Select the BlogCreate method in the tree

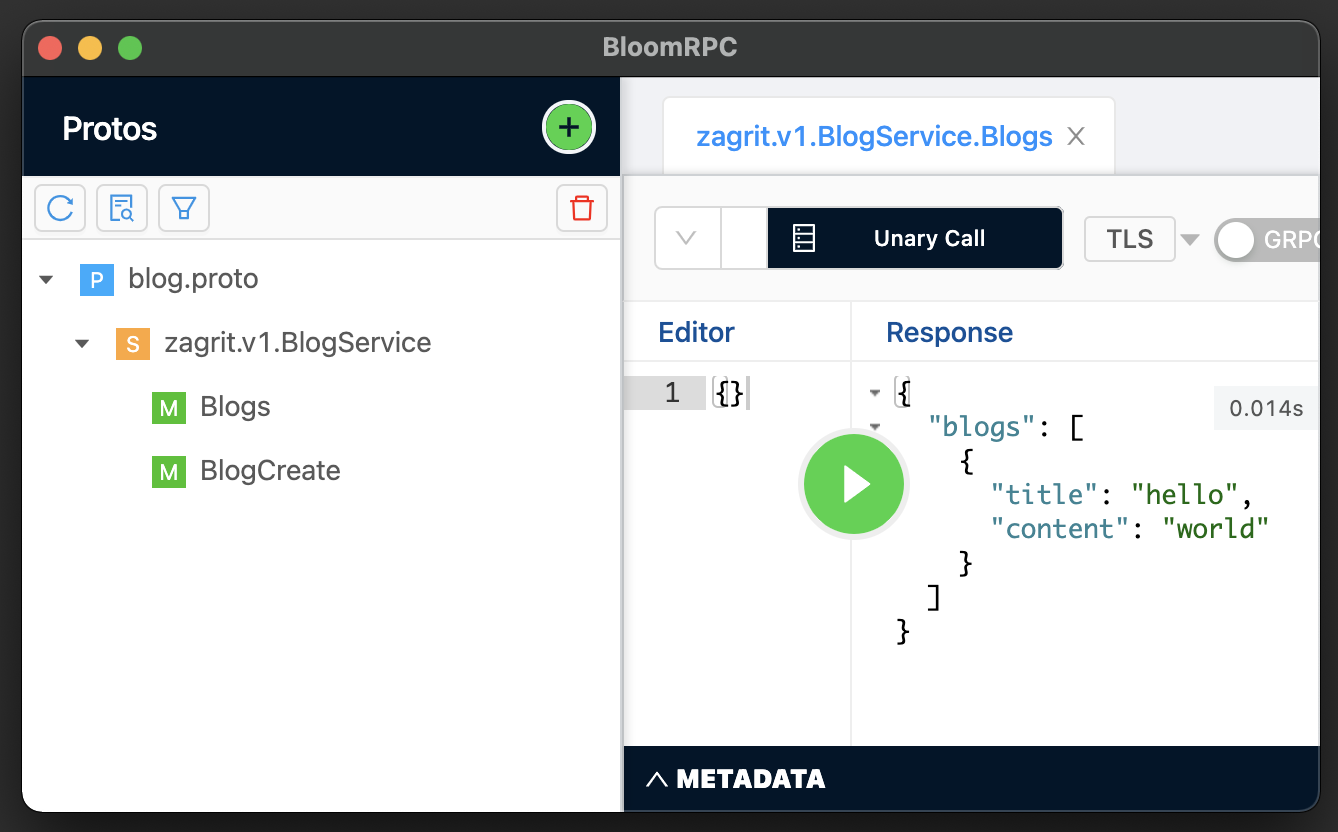point(270,471)
